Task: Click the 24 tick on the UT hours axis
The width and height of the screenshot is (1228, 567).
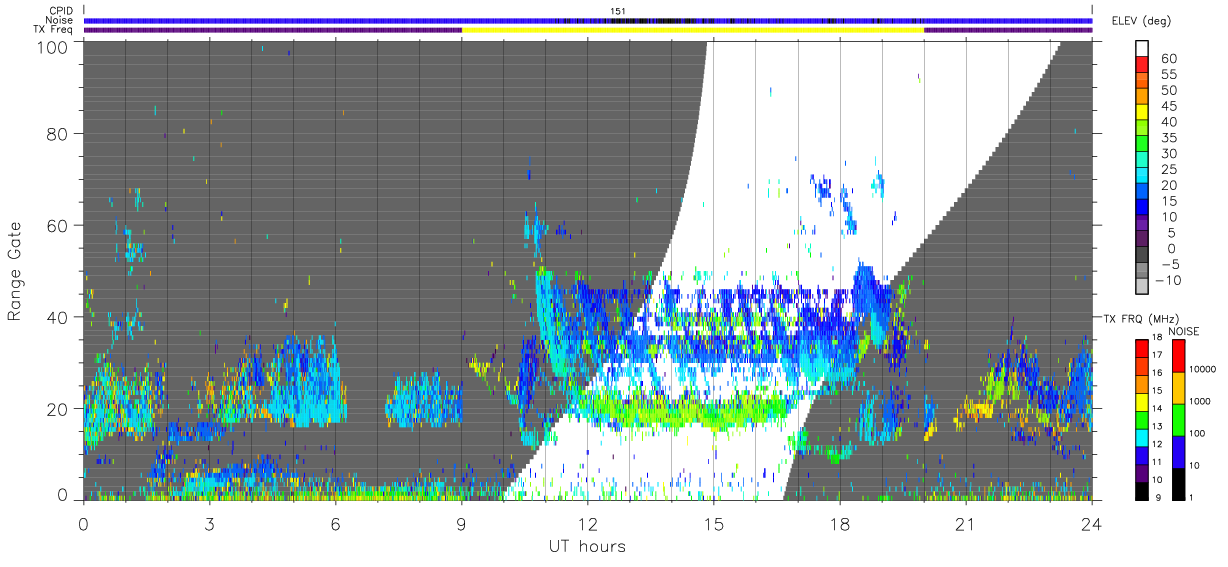Action: point(1092,523)
